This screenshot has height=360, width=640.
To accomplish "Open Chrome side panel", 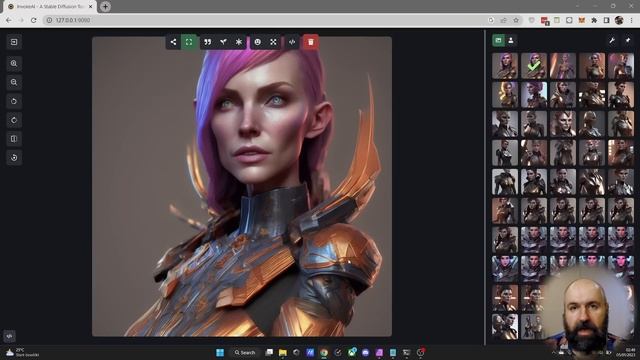I will 607,20.
